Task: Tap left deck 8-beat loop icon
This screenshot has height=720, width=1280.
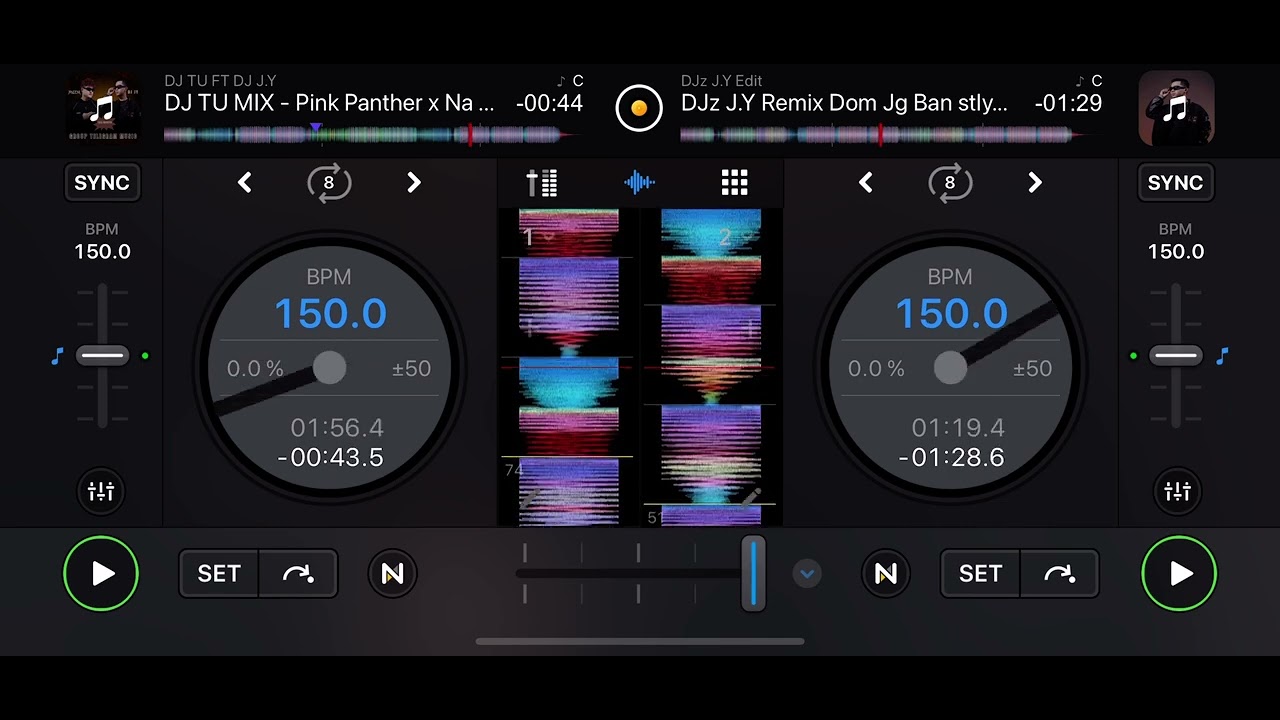Action: pos(329,183)
